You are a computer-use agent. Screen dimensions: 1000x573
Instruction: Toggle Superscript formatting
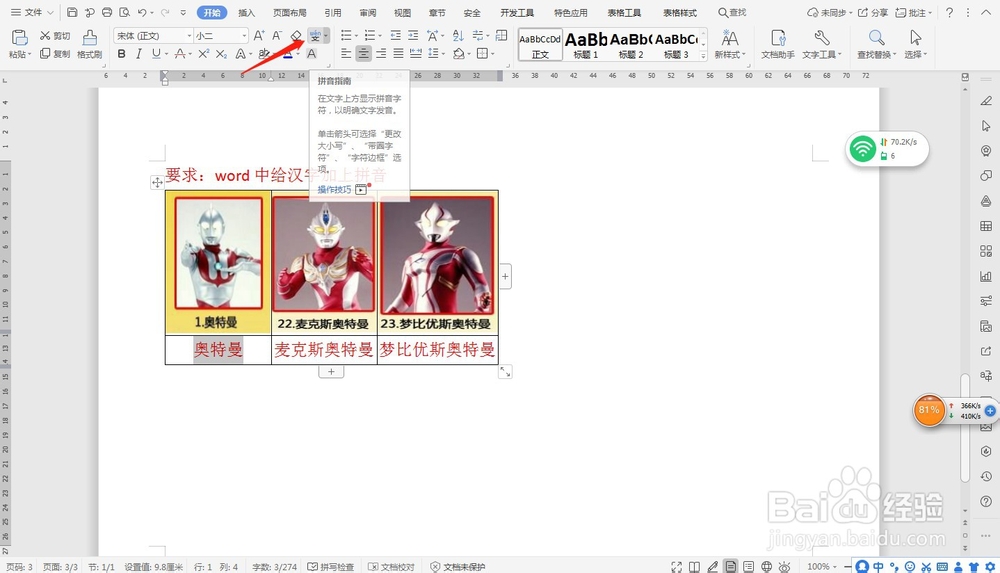pos(203,54)
